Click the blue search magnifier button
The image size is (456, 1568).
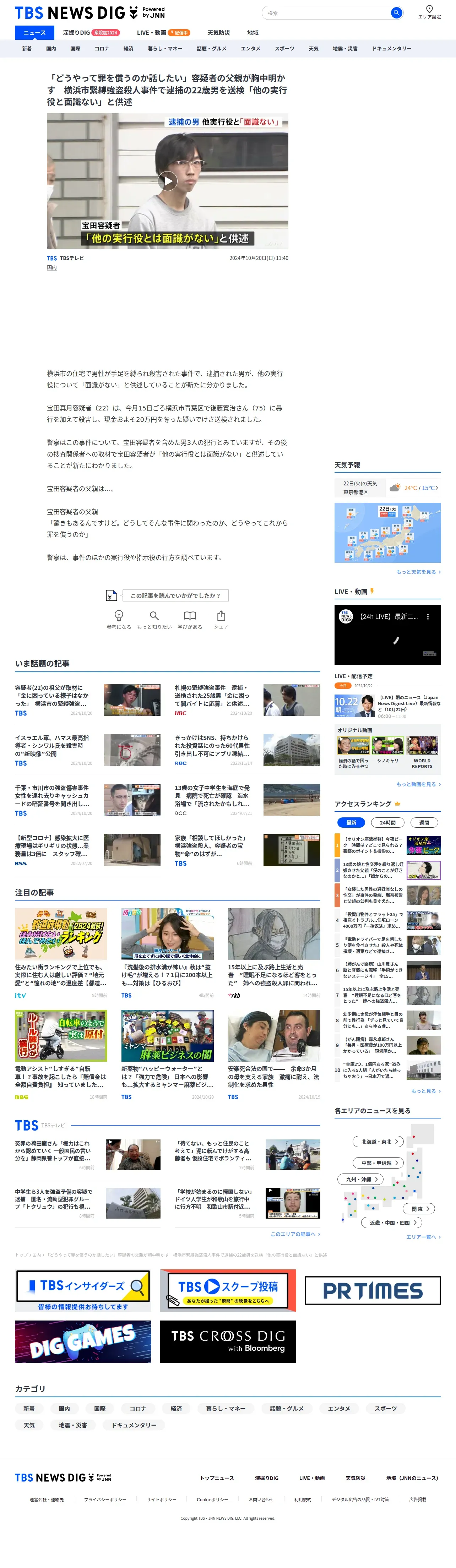tap(396, 13)
